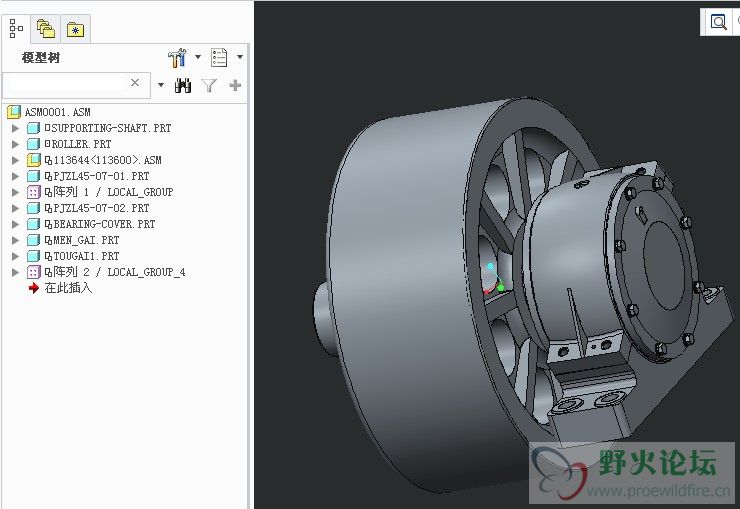Click pattern icon of 阵列 1

[x=34, y=192]
